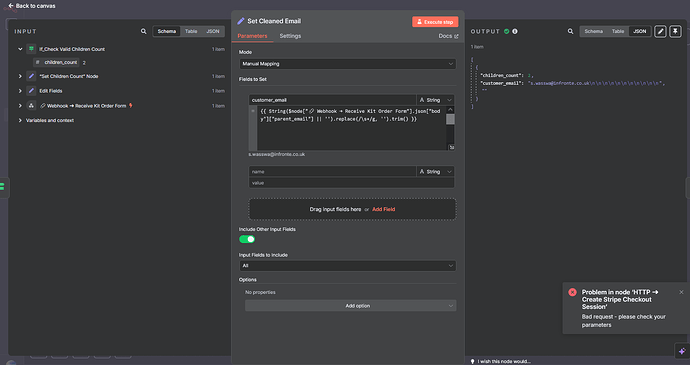This screenshot has width=690, height=365.
Task: Switch OUTPUT panel to Schema view
Action: [x=594, y=31]
